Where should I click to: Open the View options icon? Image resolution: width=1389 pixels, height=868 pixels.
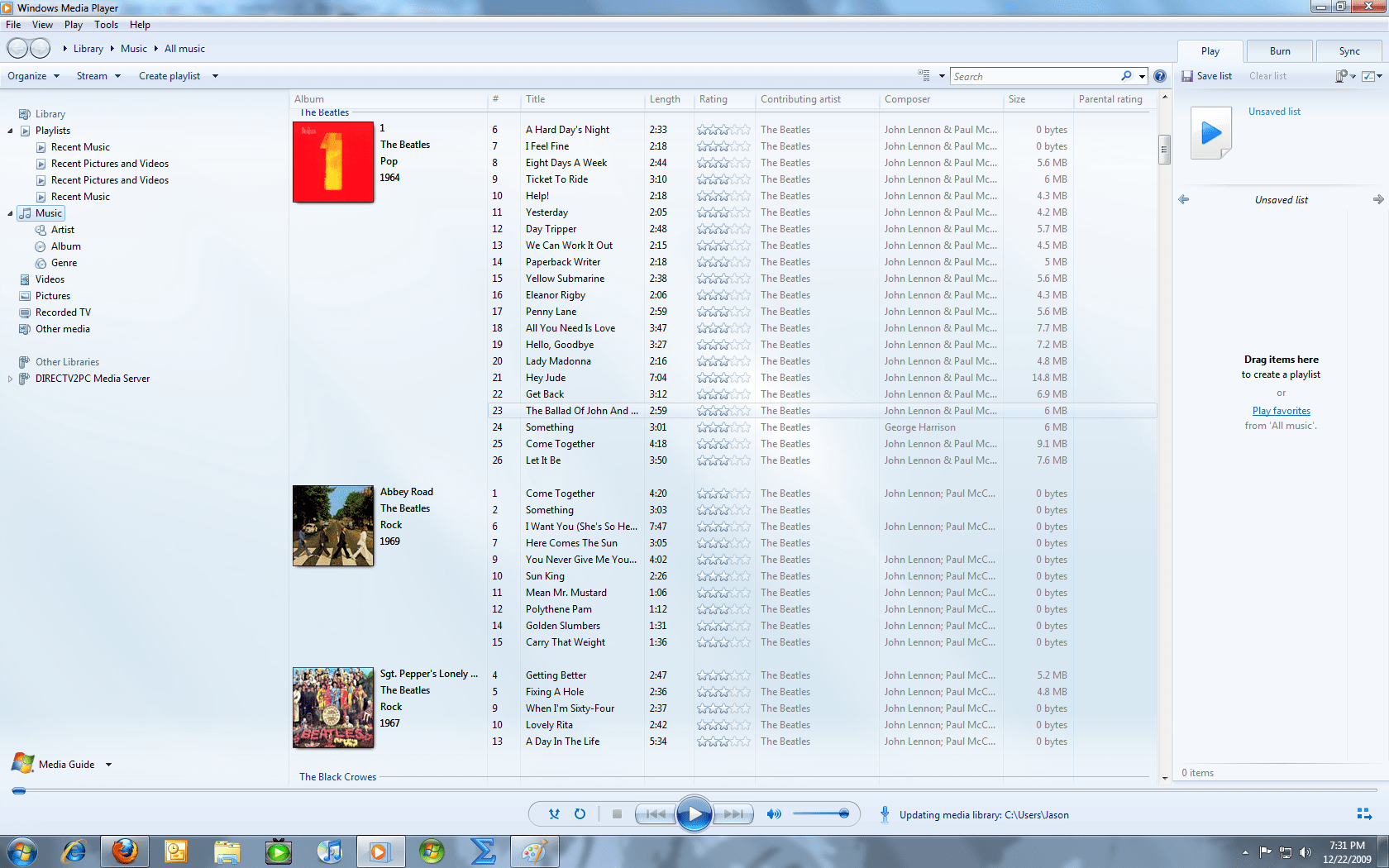(924, 76)
